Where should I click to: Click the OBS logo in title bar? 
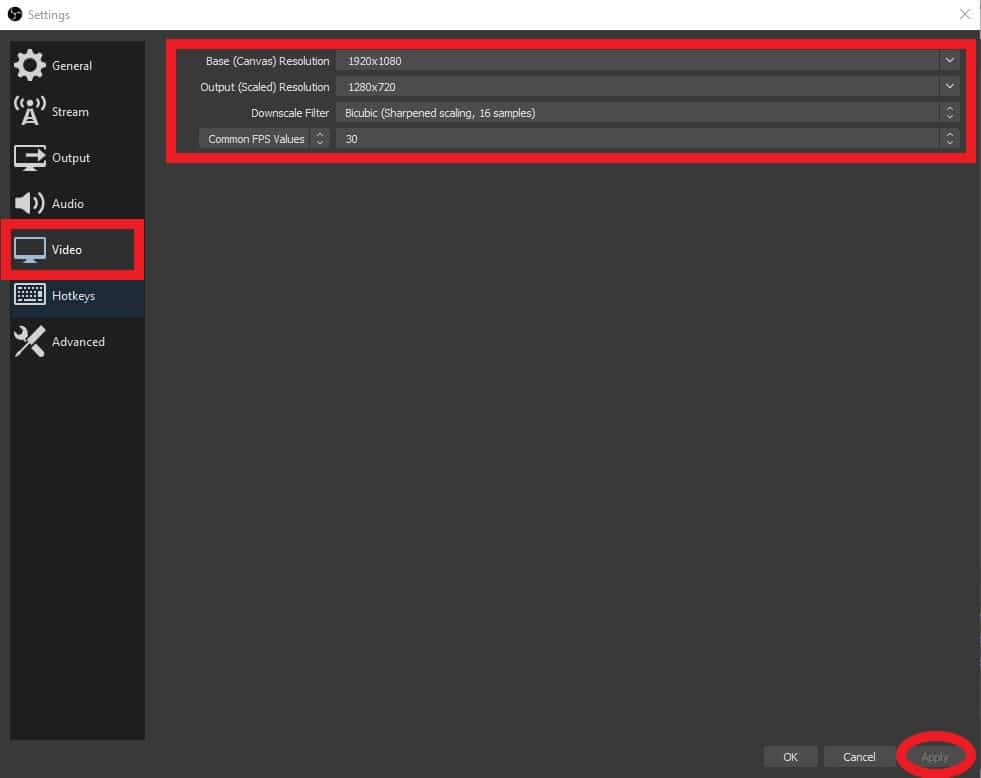(x=15, y=15)
